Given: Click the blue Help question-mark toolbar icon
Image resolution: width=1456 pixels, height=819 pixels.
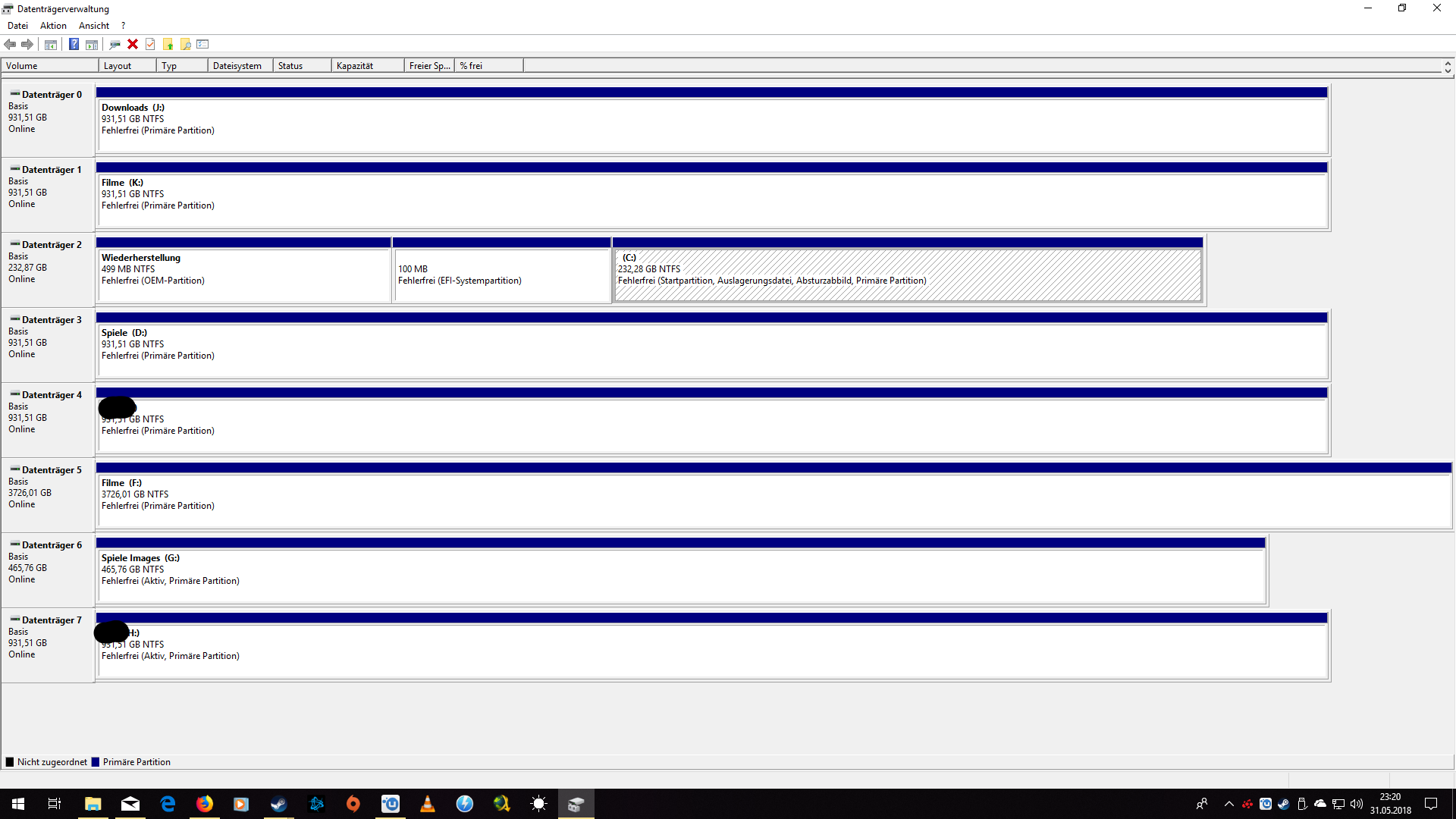Looking at the screenshot, I should [x=74, y=44].
